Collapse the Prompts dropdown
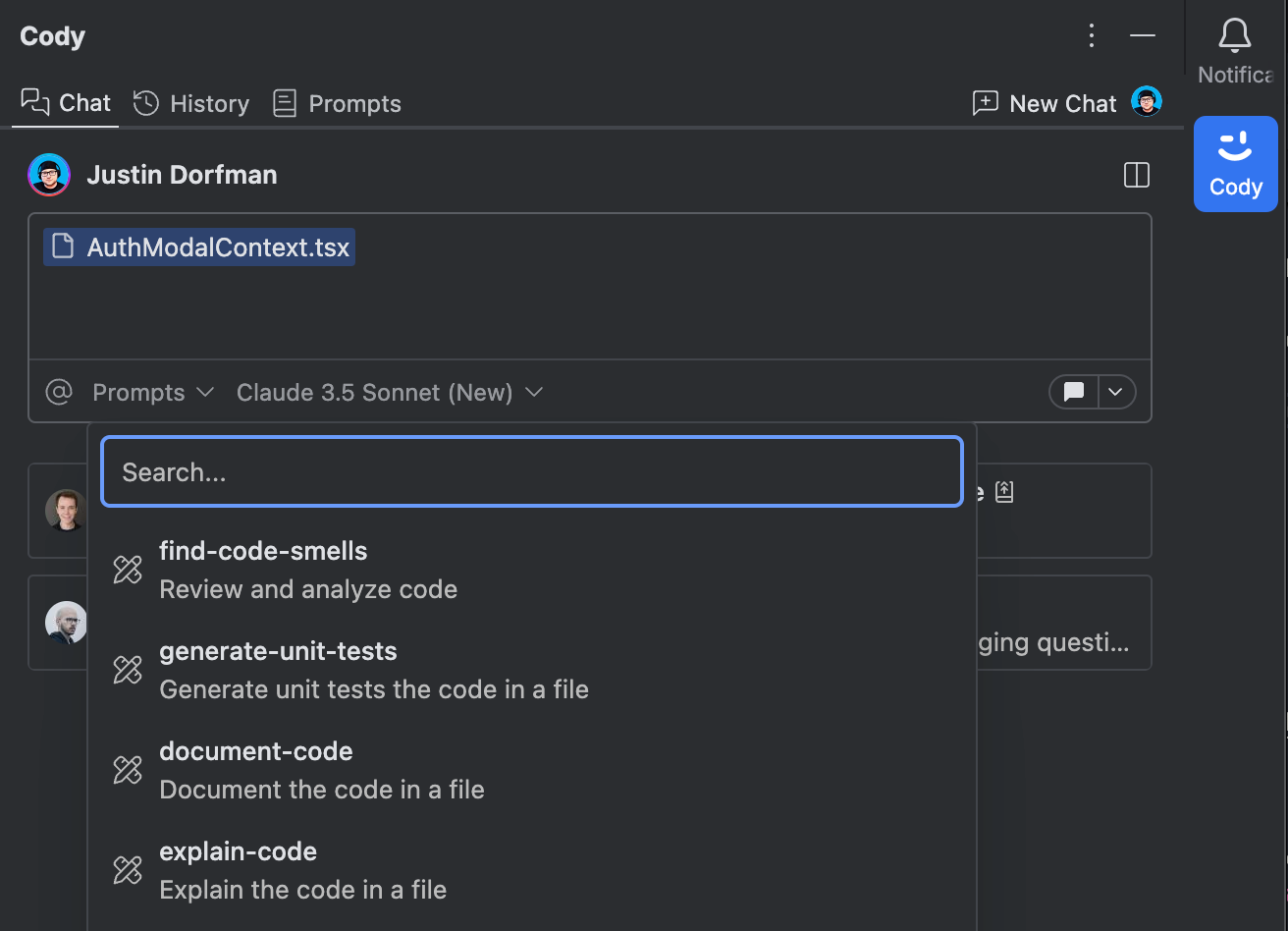This screenshot has width=1288, height=931. click(153, 392)
